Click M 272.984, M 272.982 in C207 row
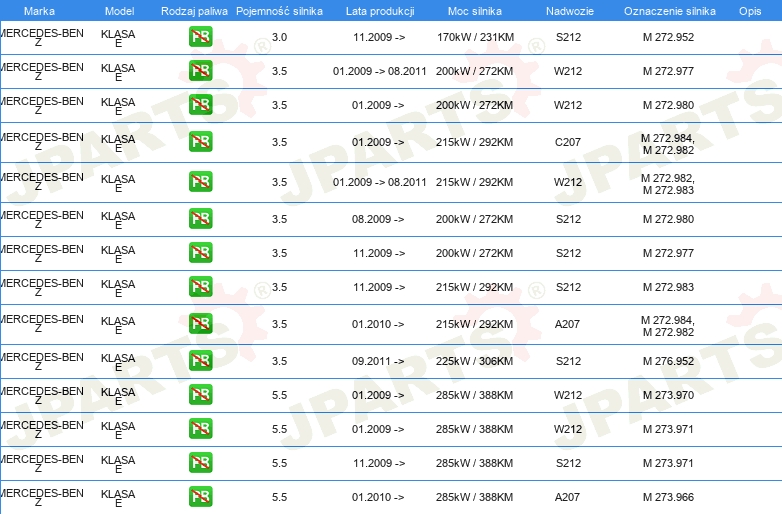Image resolution: width=782 pixels, height=514 pixels. [668, 144]
